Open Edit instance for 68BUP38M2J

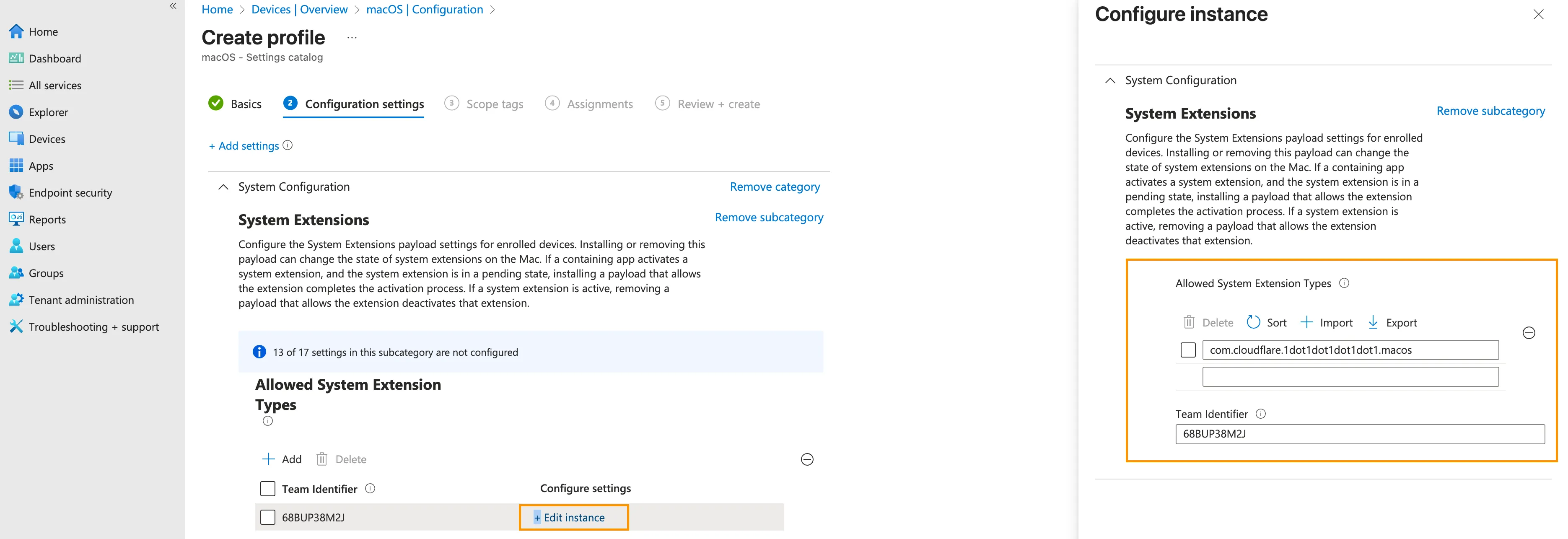[573, 517]
